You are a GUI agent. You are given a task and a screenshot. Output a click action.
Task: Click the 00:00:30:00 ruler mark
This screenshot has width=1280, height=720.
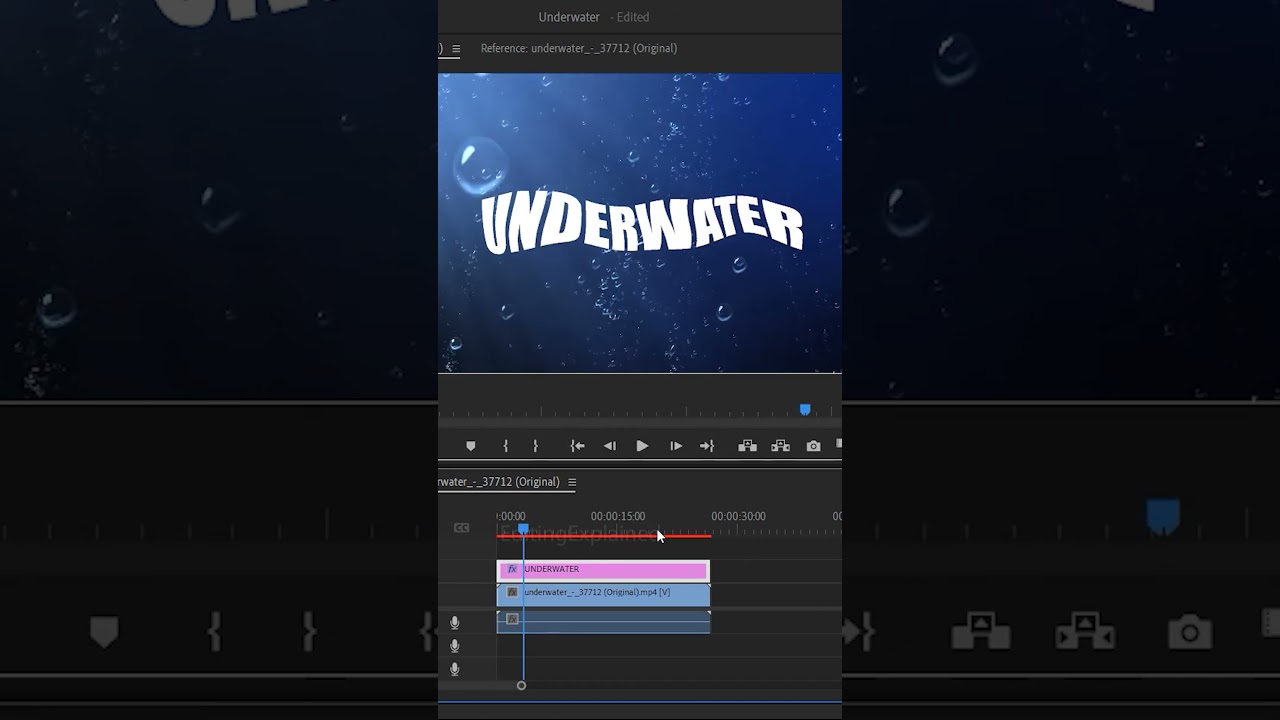click(x=738, y=516)
